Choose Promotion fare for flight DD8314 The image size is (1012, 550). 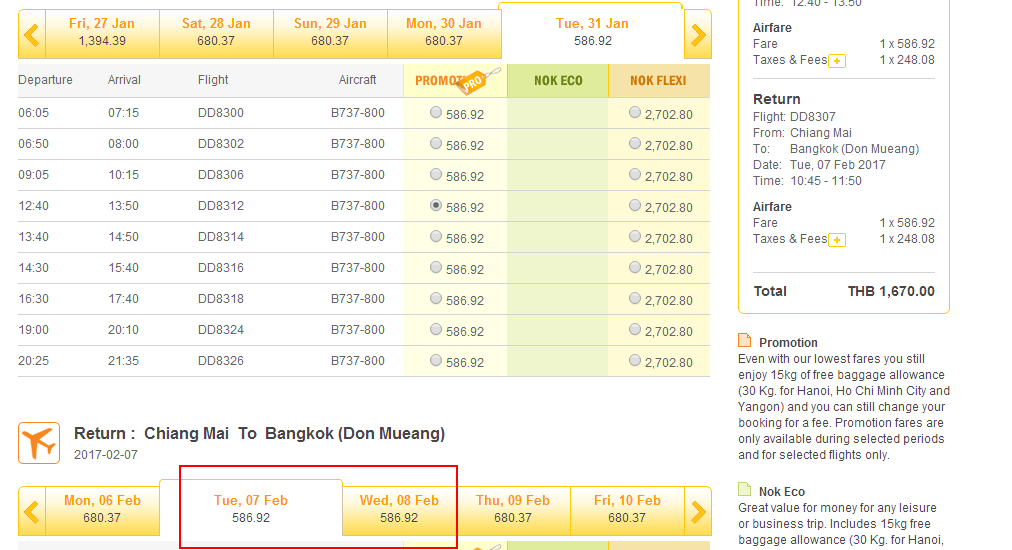(436, 236)
